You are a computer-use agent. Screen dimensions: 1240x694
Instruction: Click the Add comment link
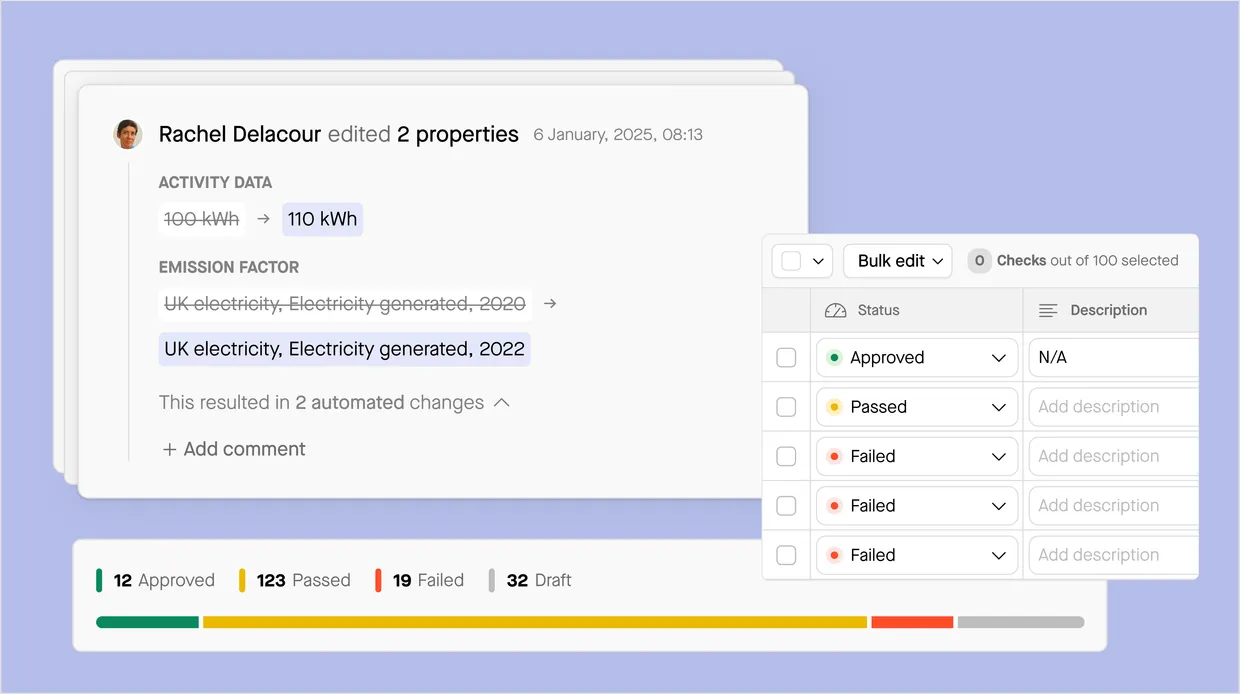[x=244, y=450]
